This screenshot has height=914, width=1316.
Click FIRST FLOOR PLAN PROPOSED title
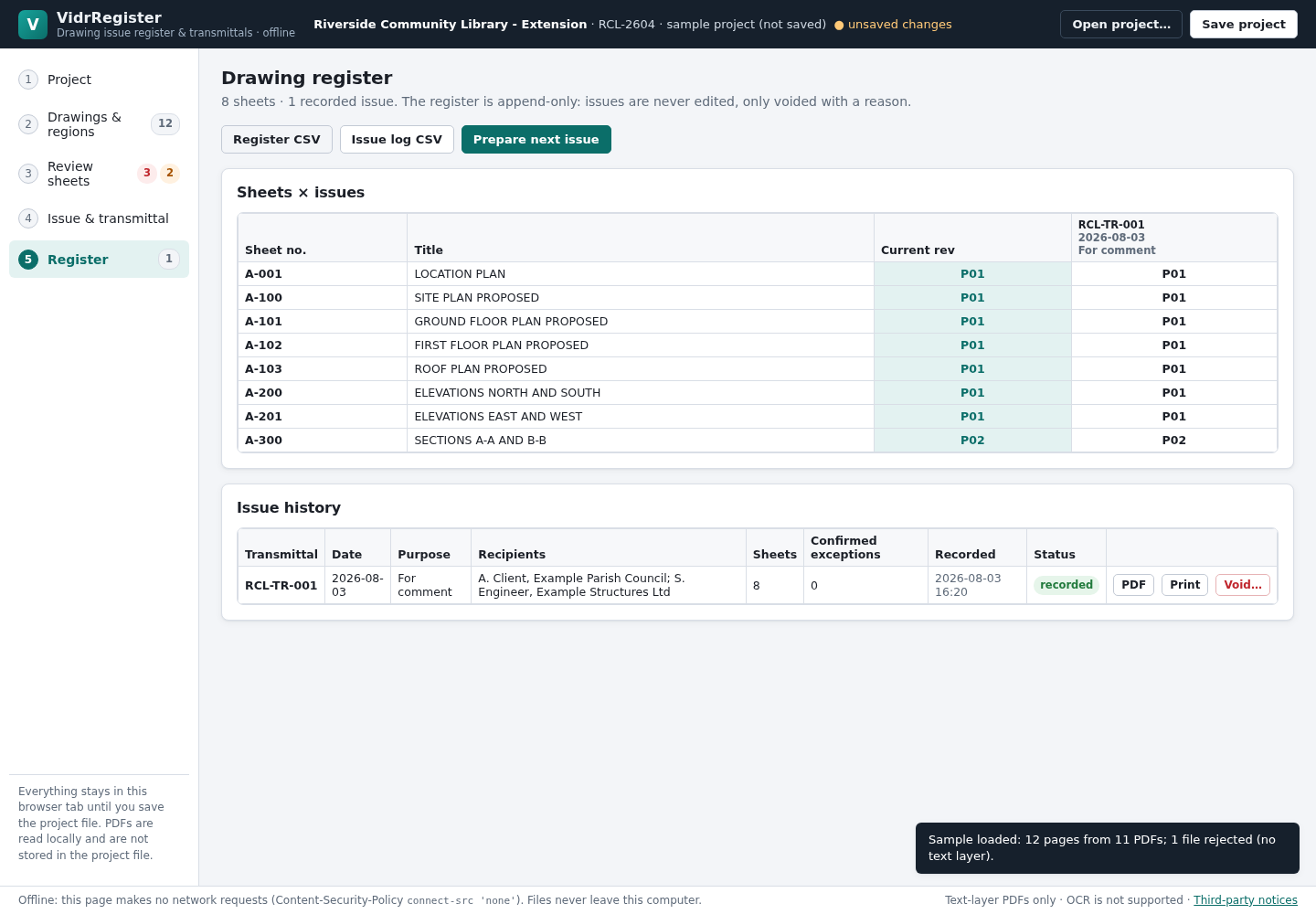pyautogui.click(x=641, y=345)
